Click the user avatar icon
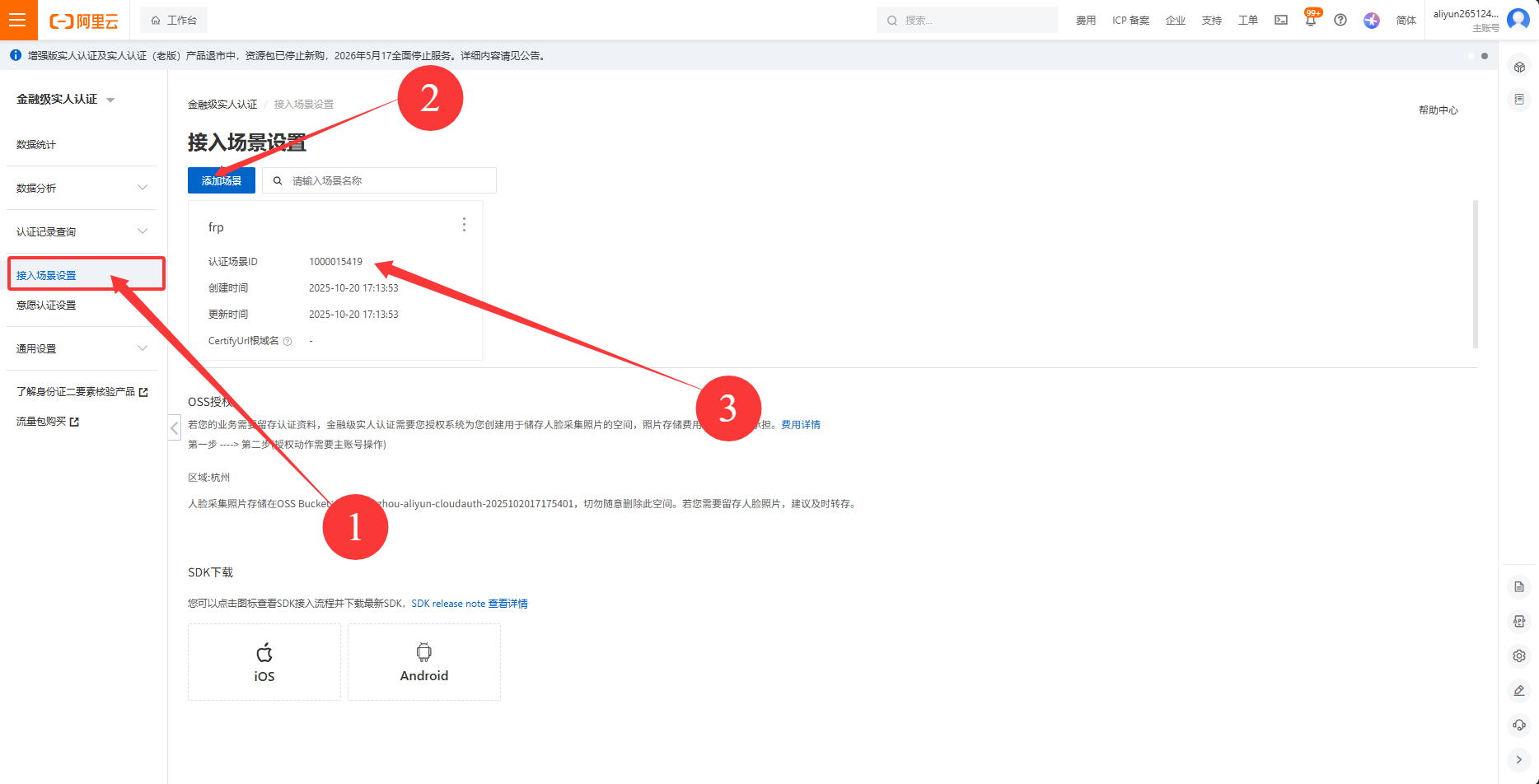The image size is (1539, 784). click(x=1518, y=20)
